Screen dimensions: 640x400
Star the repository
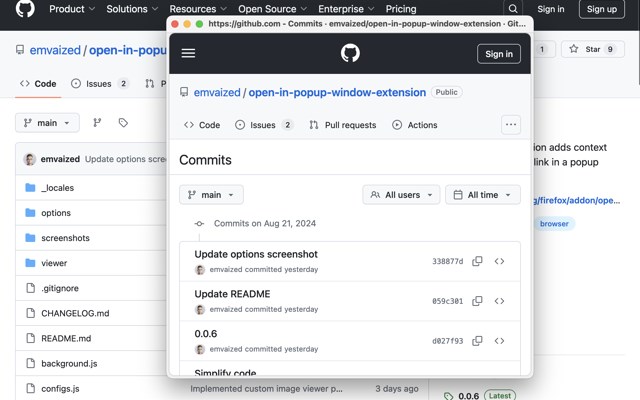[x=593, y=49]
